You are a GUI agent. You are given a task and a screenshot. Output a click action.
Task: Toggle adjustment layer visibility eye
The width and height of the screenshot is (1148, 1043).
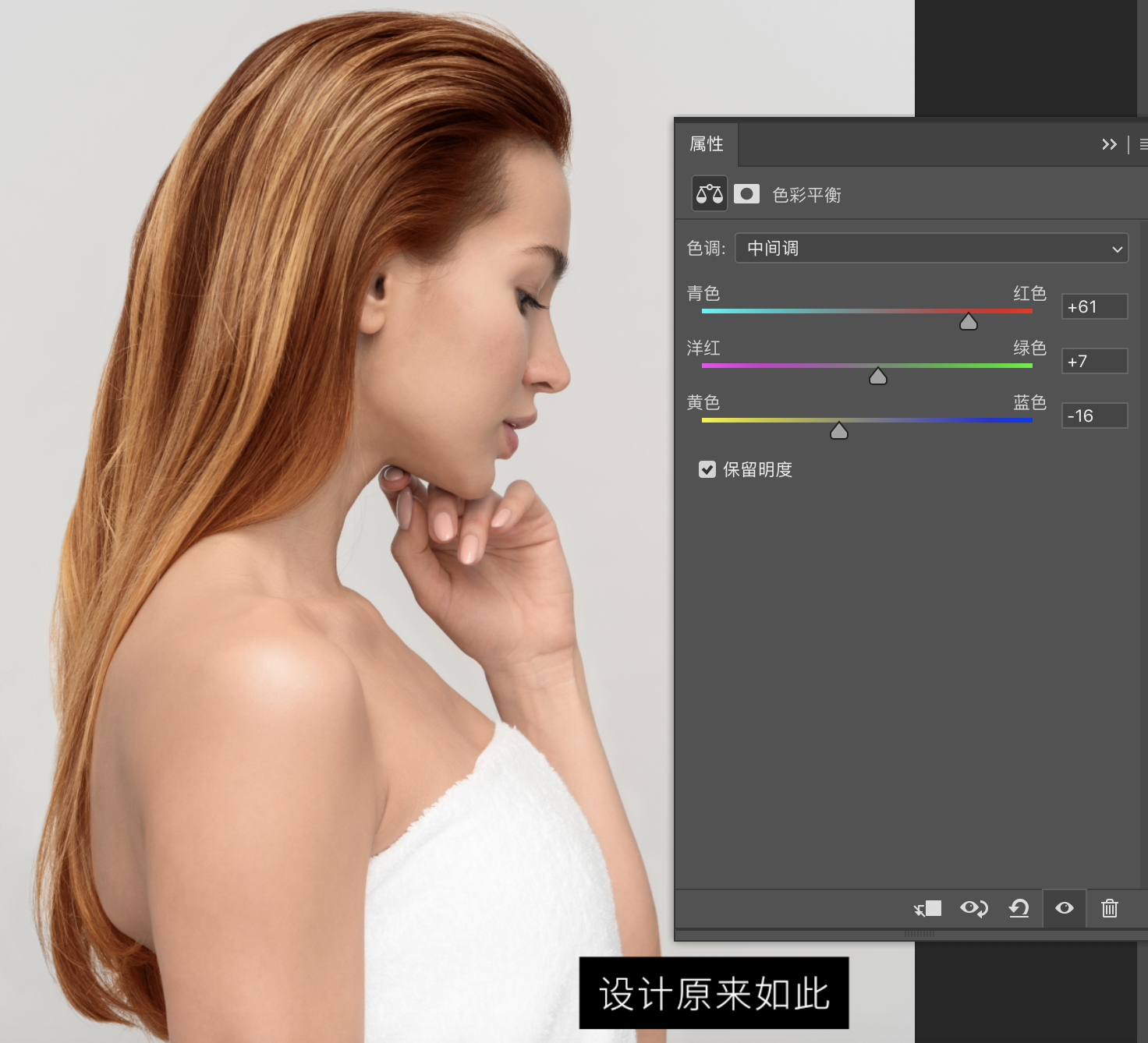[x=1065, y=908]
